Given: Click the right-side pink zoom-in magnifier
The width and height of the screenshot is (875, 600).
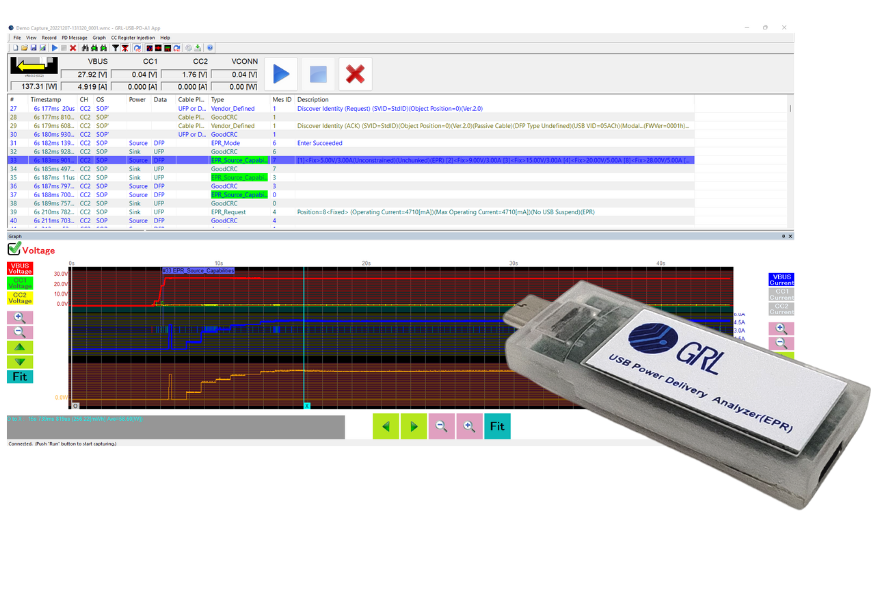Looking at the screenshot, I should tap(781, 328).
